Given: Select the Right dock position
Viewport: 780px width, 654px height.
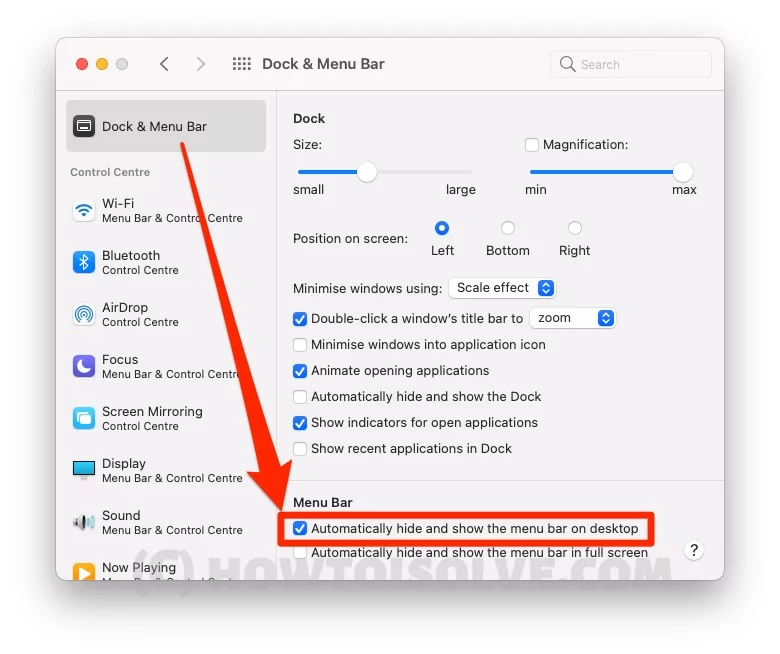Looking at the screenshot, I should pyautogui.click(x=575, y=228).
